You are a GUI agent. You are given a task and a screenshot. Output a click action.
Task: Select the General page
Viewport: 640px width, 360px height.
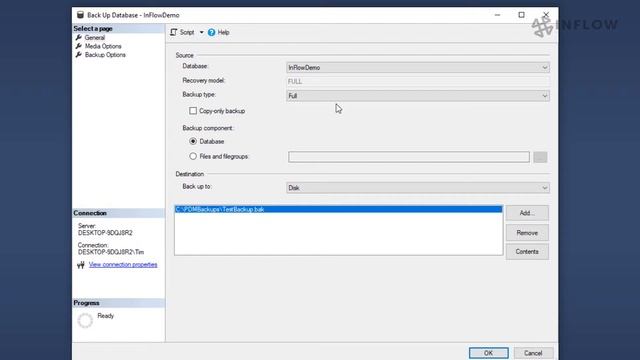click(95, 38)
